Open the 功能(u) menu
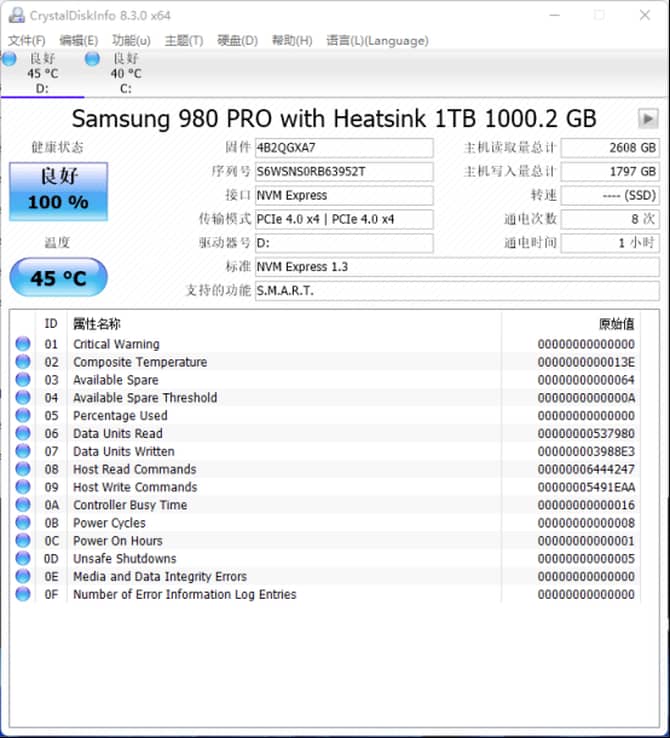This screenshot has height=738, width=670. (131, 41)
